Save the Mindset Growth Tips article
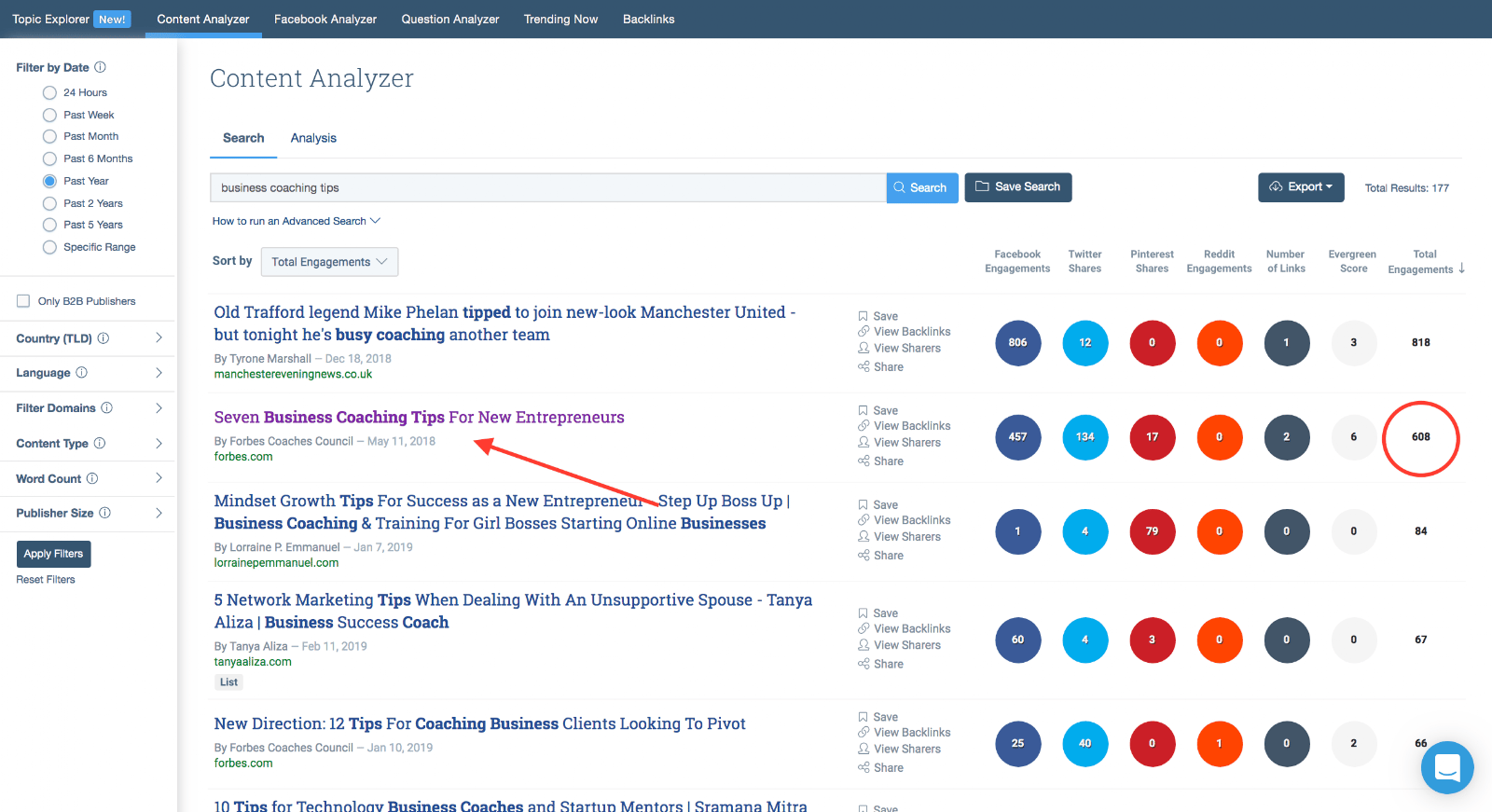Image resolution: width=1492 pixels, height=812 pixels. tap(878, 504)
